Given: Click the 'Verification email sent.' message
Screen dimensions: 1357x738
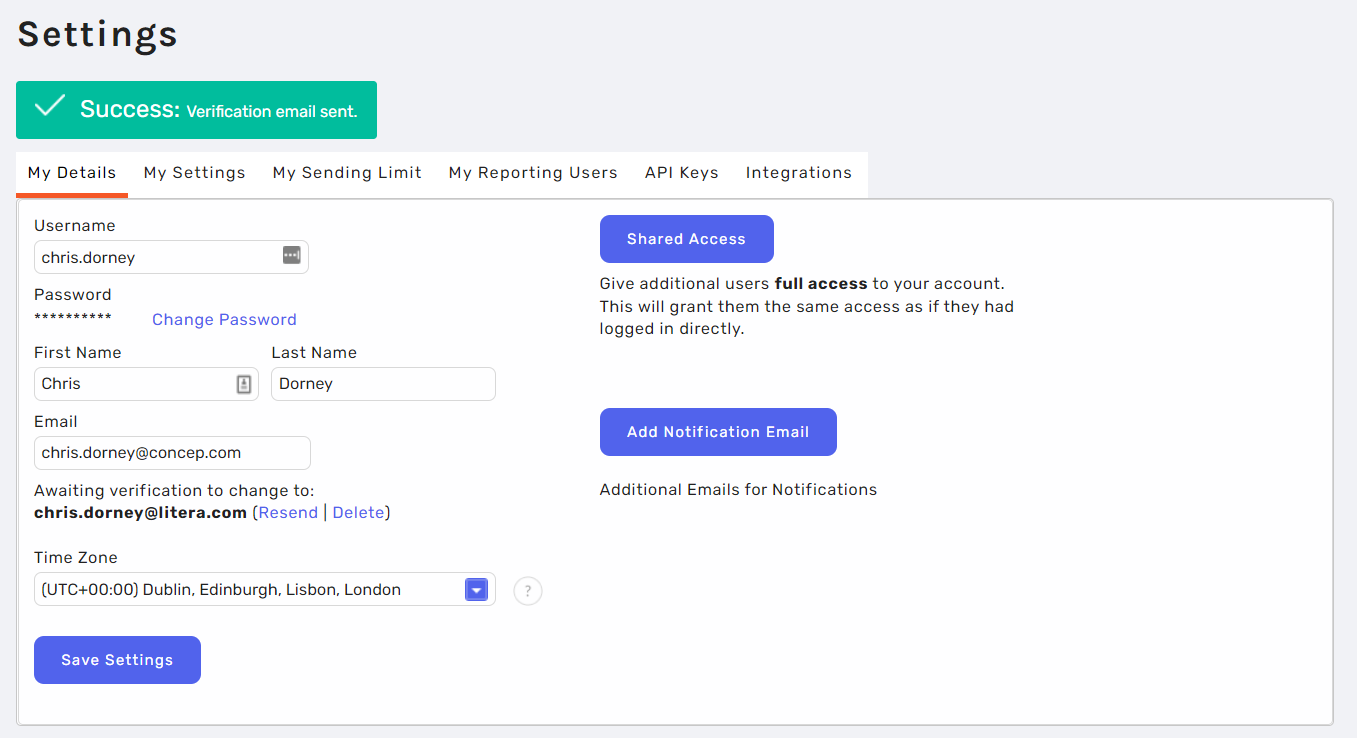Looking at the screenshot, I should click(x=272, y=112).
